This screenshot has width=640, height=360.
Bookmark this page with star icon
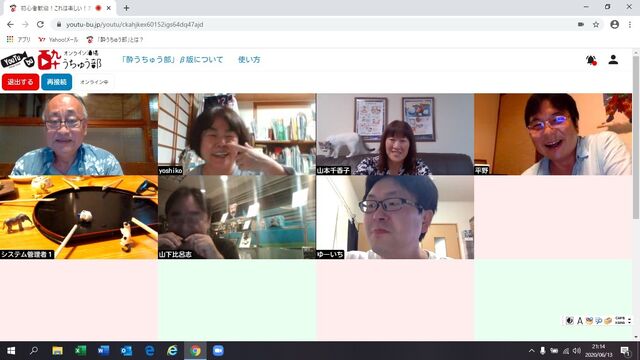[x=596, y=24]
